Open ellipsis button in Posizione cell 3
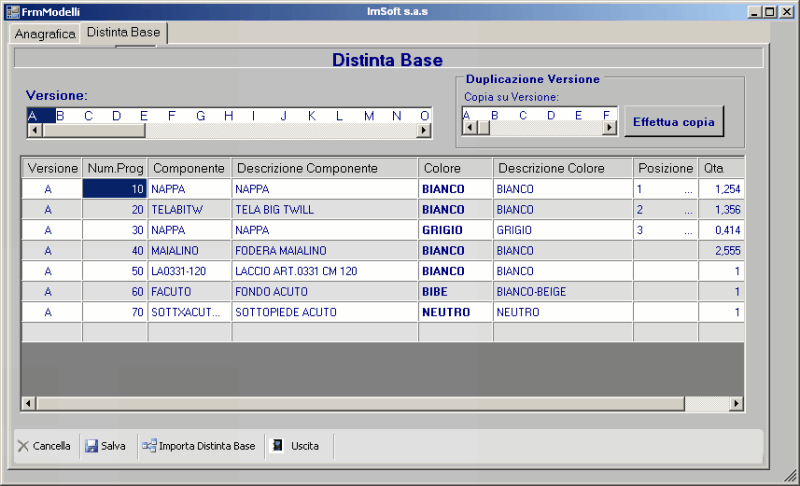 (688, 230)
